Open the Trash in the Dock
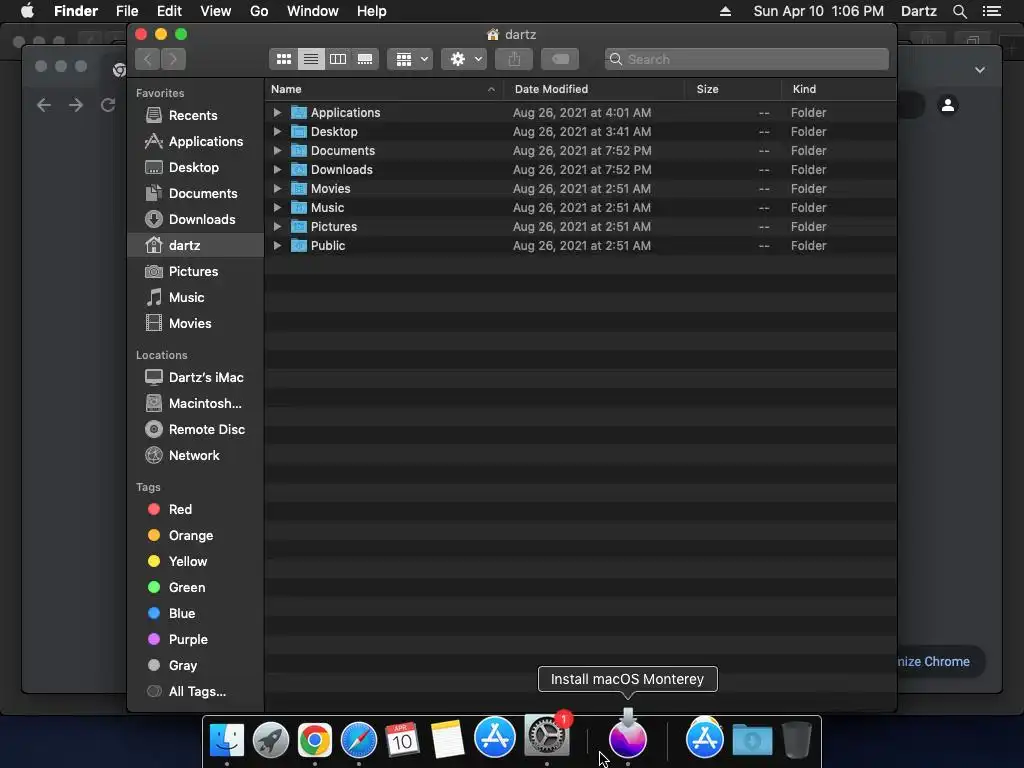Screen dimensions: 1024x768 pos(797,739)
